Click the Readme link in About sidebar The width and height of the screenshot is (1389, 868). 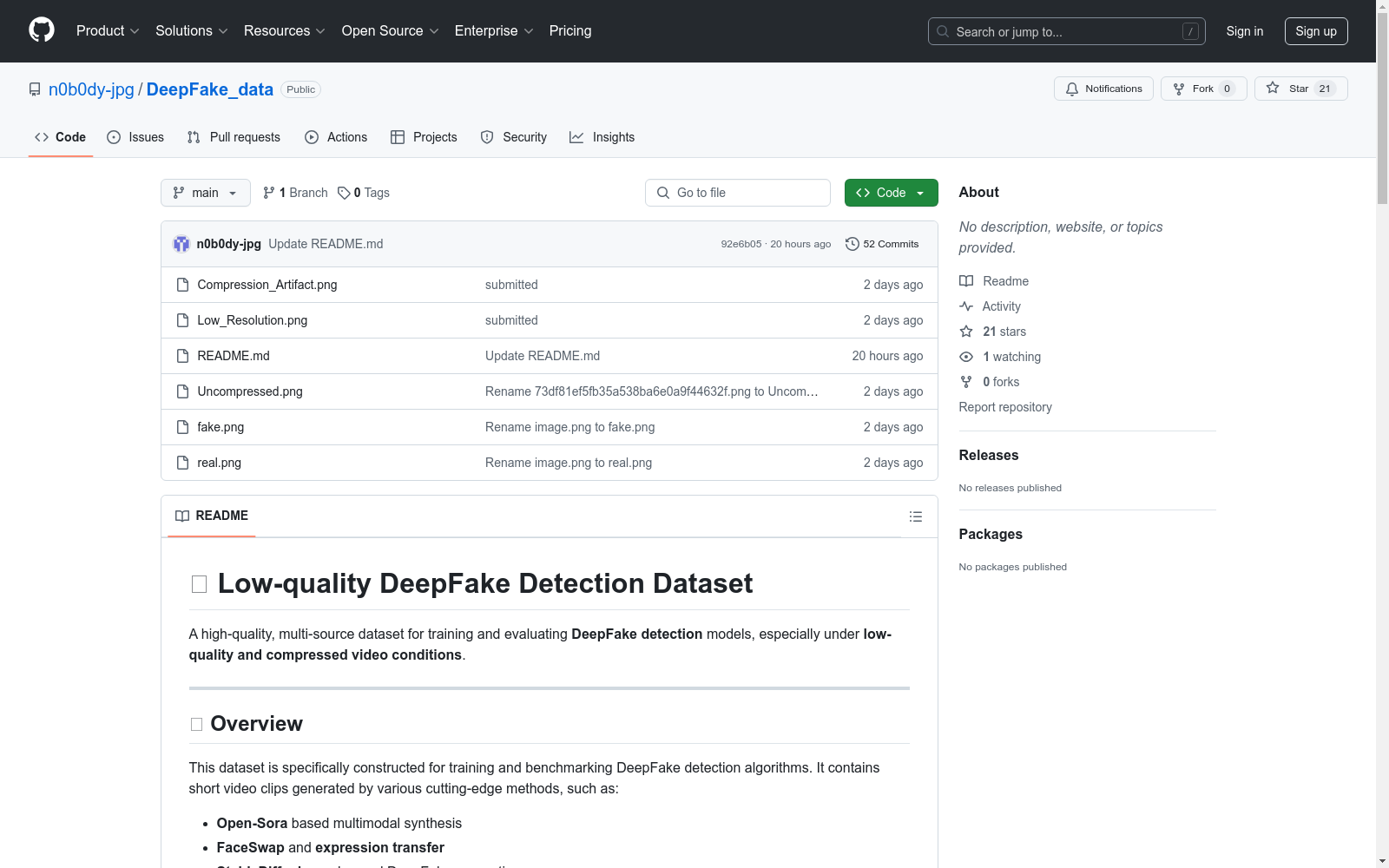[x=994, y=281]
